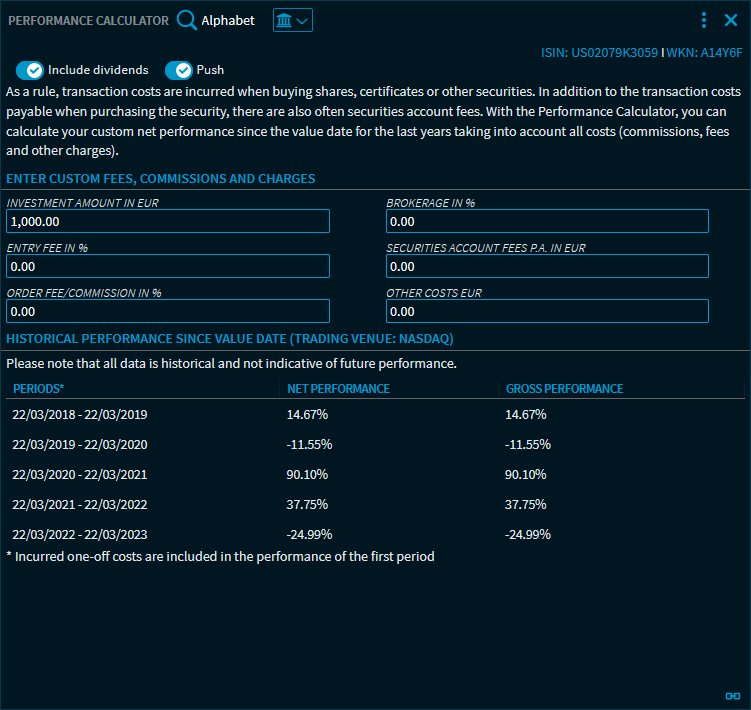This screenshot has height=710, width=751.
Task: Select the 22/03/2020 - 22/03/2021 period row
Action: 80,474
